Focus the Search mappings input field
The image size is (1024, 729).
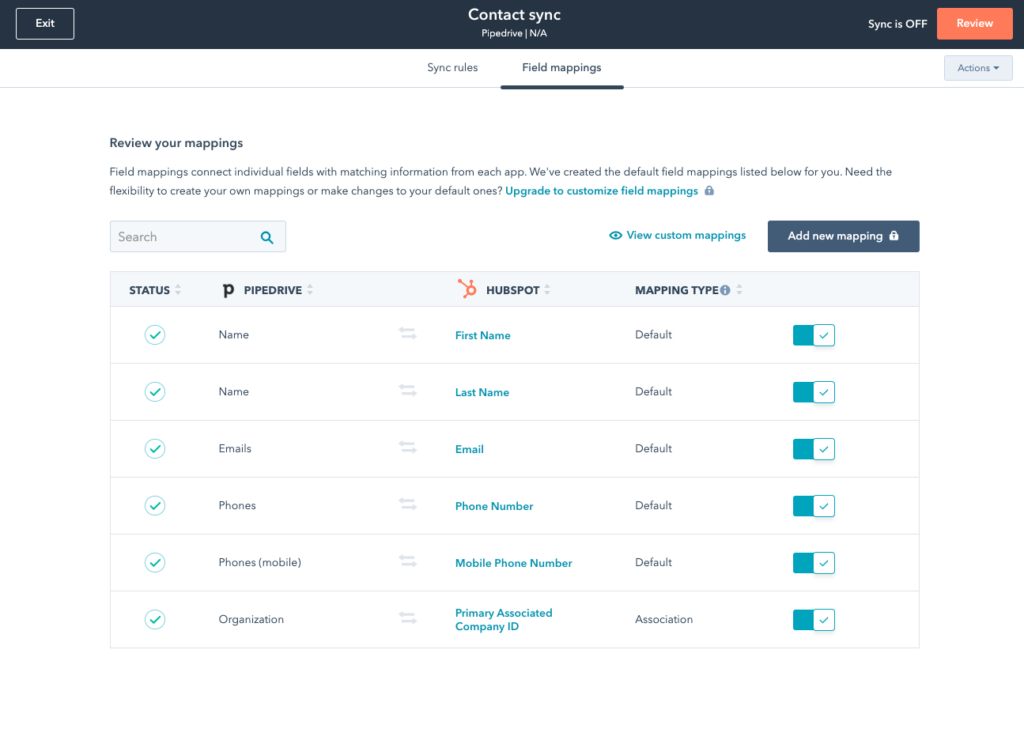click(198, 236)
